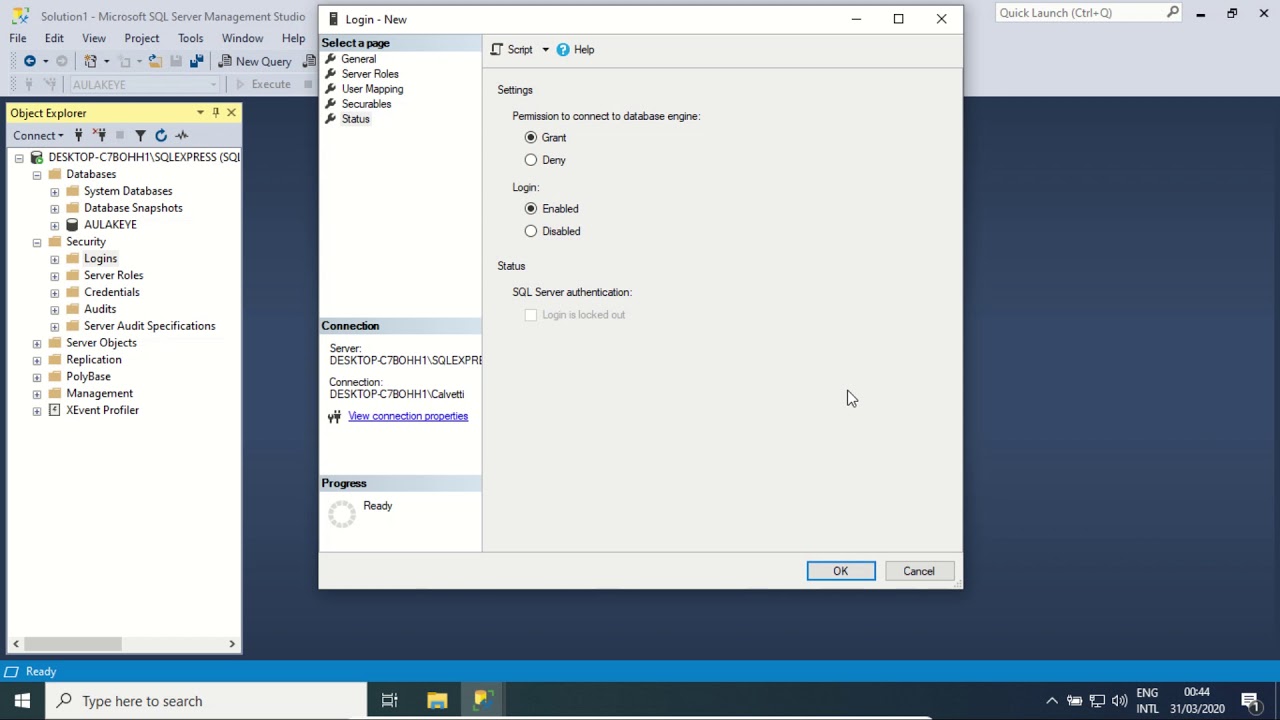
Task: Expand the Management node
Action: pyautogui.click(x=37, y=394)
